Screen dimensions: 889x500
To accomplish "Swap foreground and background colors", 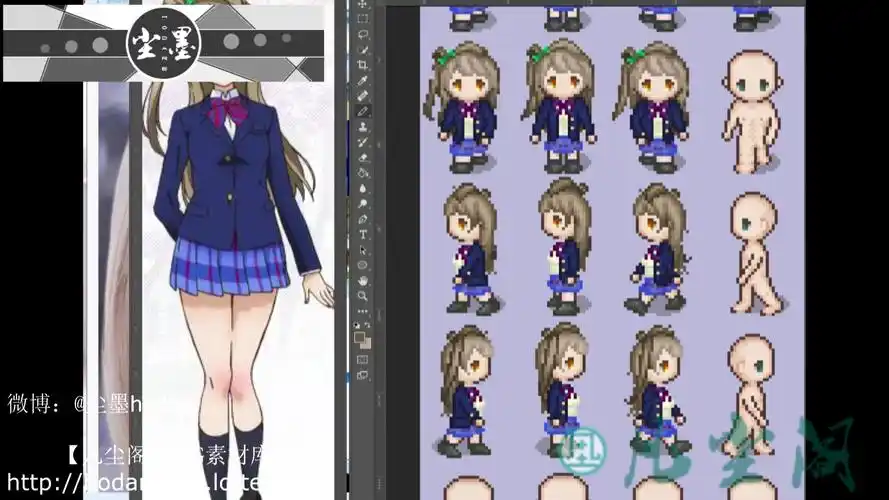I will coord(367,325).
